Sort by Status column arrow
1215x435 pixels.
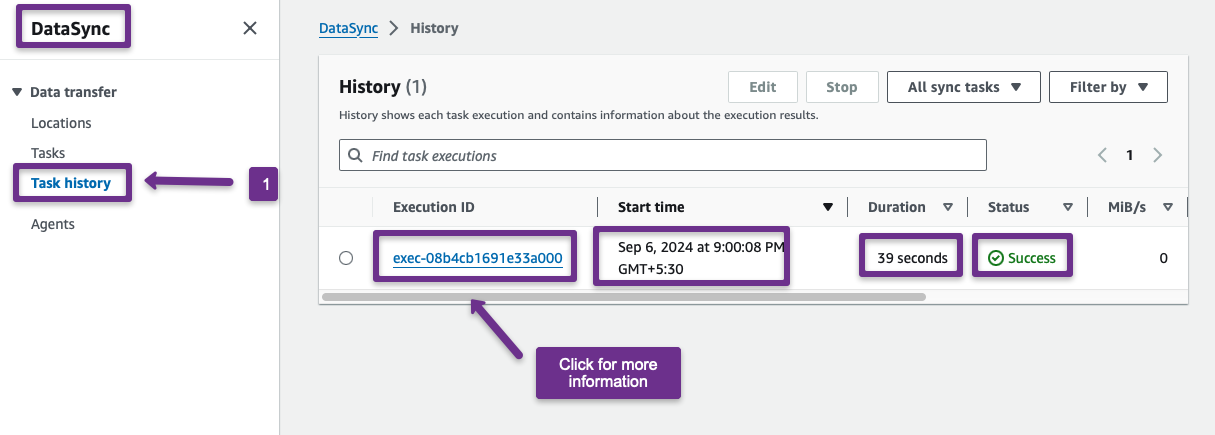[1067, 208]
